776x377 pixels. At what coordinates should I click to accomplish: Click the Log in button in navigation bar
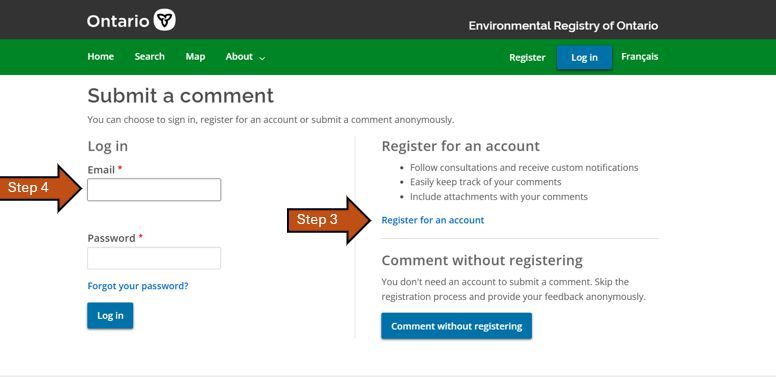tap(584, 57)
